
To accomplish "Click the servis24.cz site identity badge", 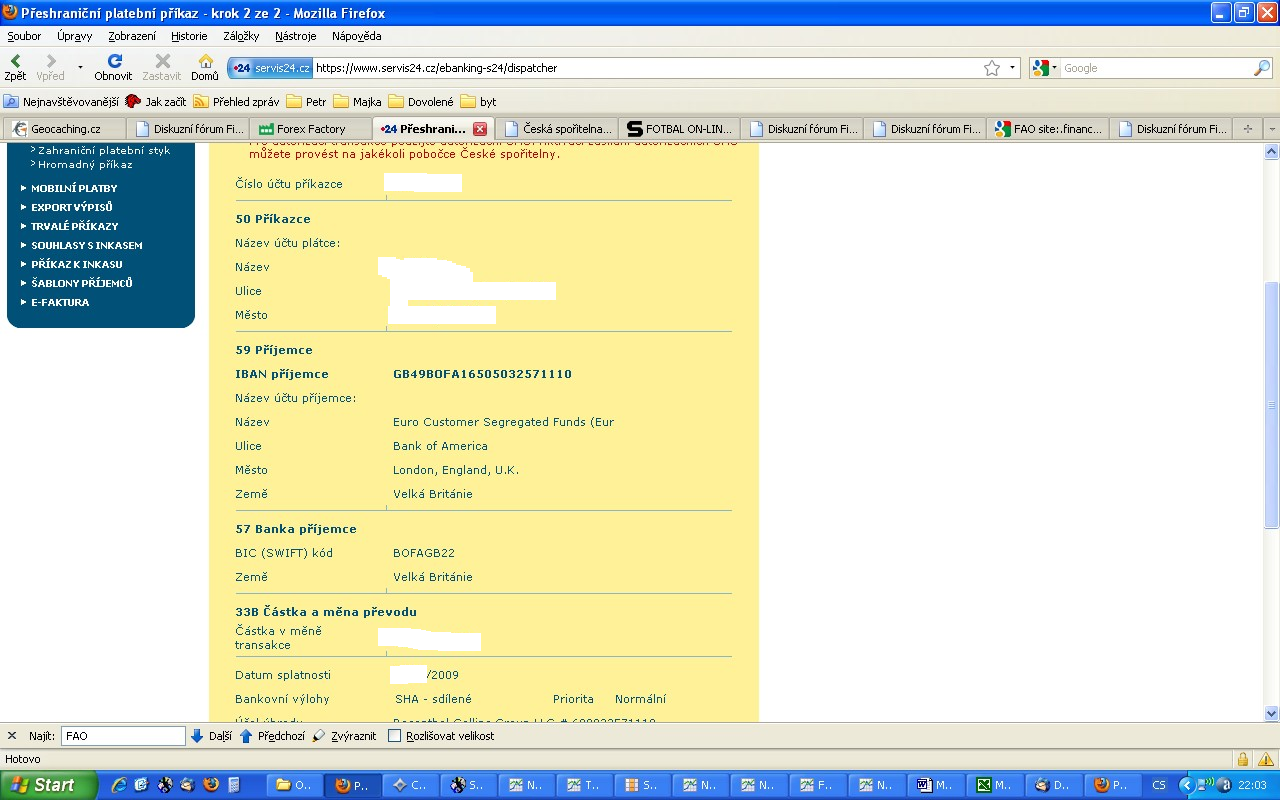I will pyautogui.click(x=270, y=68).
